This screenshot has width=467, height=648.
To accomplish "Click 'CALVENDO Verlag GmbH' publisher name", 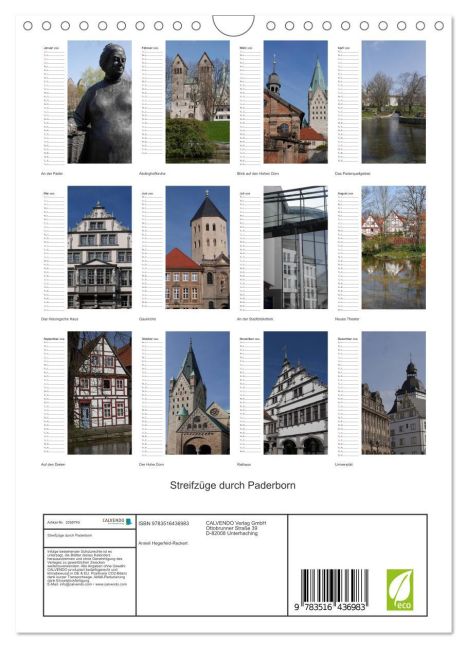I will pyautogui.click(x=236, y=523).
